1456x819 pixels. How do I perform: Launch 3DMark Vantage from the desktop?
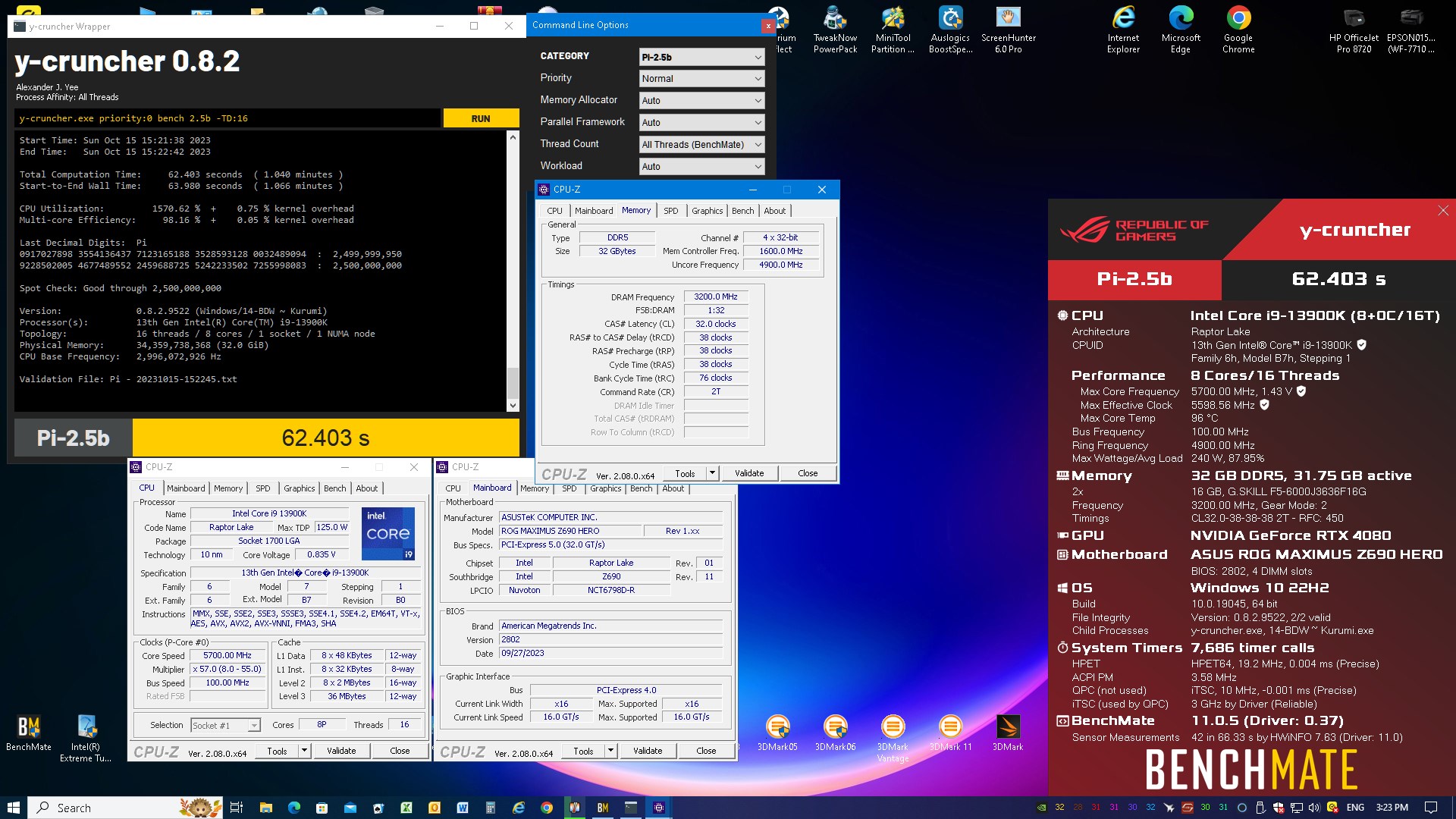[893, 738]
